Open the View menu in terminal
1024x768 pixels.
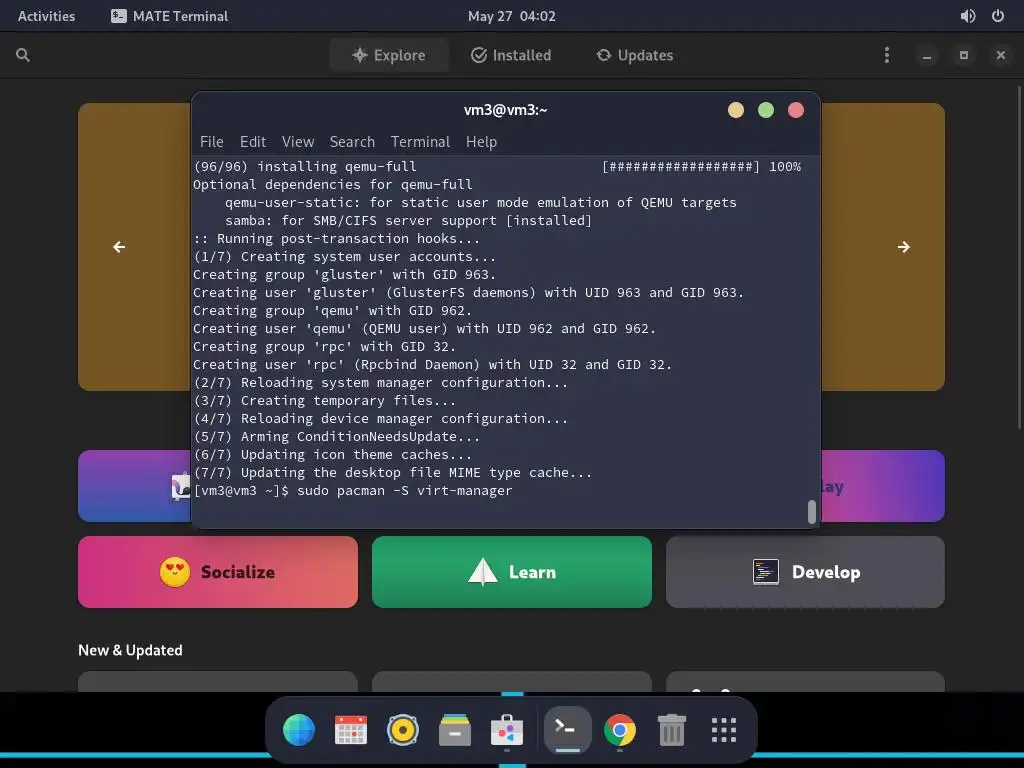(x=298, y=142)
